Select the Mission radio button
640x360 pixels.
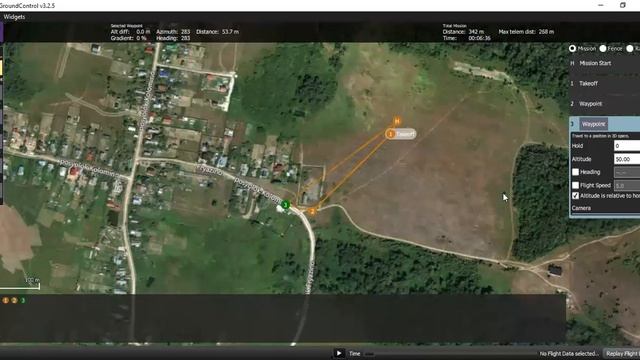[573, 49]
